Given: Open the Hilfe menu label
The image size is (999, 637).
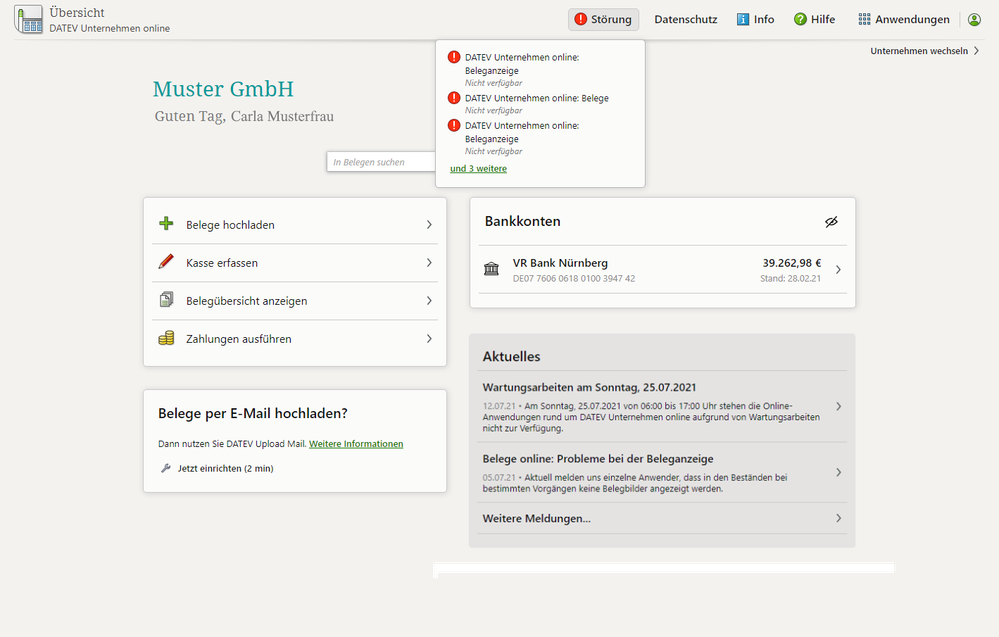Looking at the screenshot, I should (x=823, y=19).
